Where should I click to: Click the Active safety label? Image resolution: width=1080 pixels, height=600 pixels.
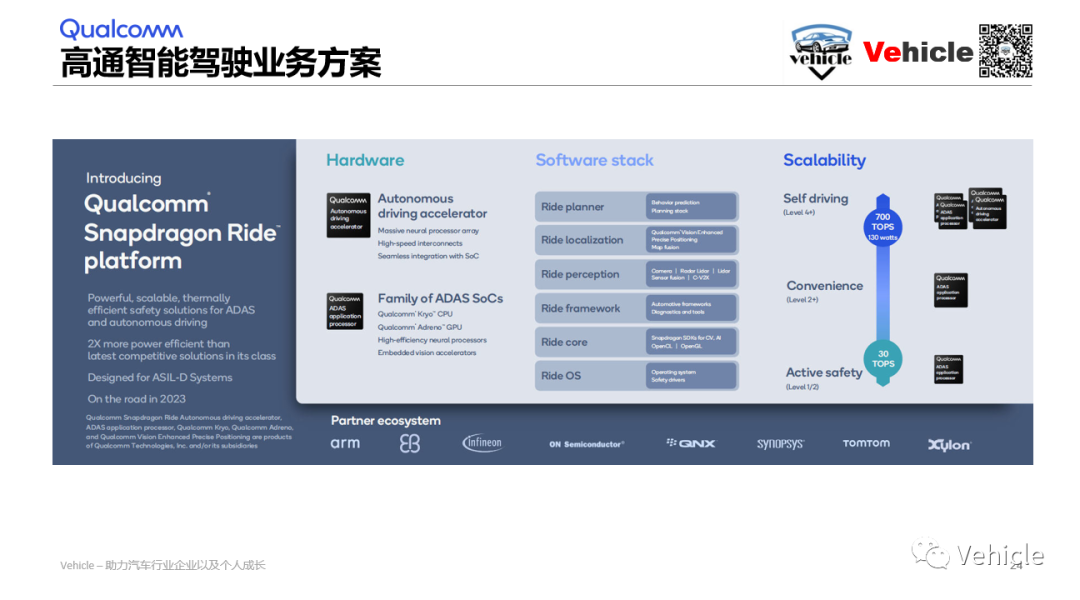(824, 372)
